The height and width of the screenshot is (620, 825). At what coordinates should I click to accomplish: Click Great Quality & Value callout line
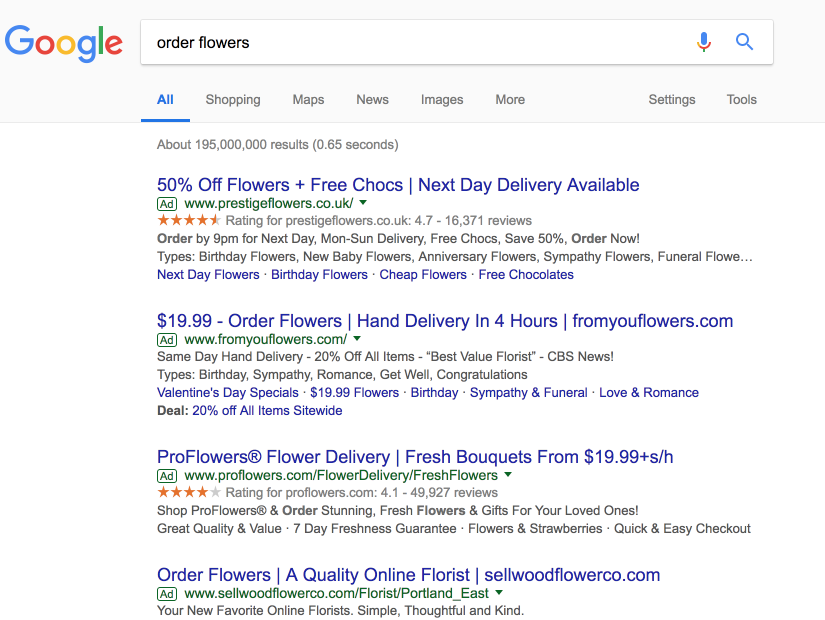[454, 528]
